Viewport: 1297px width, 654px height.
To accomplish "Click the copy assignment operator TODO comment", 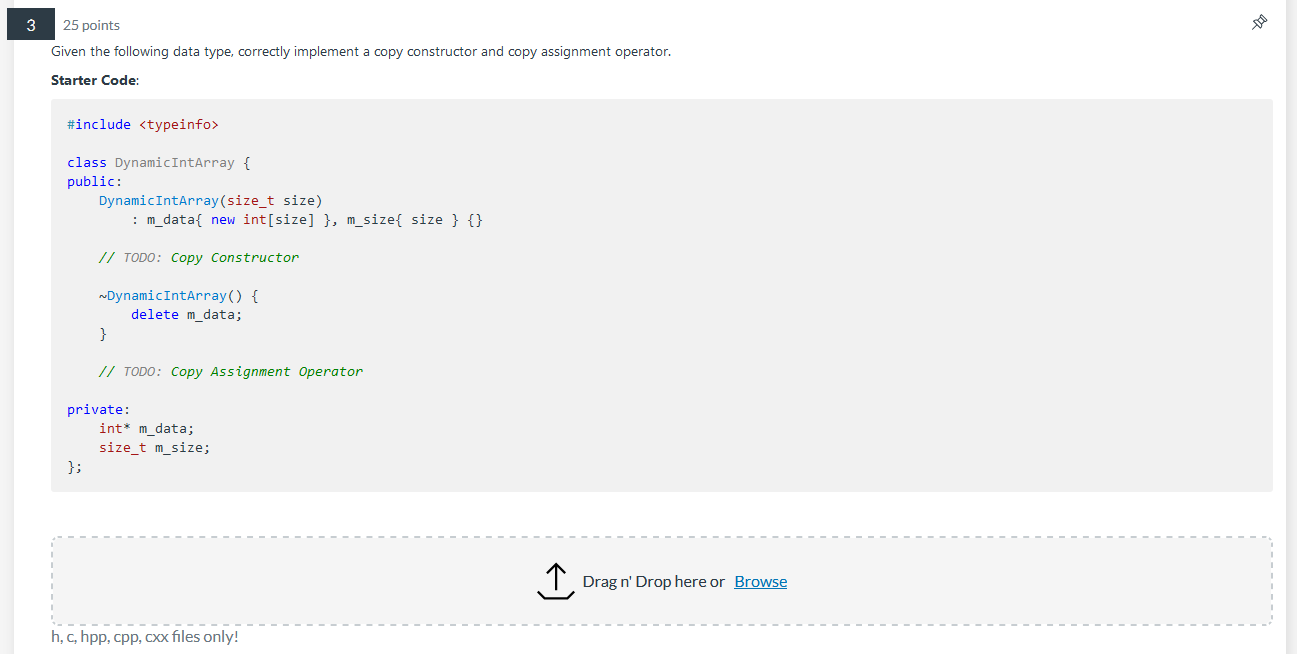I will point(229,371).
